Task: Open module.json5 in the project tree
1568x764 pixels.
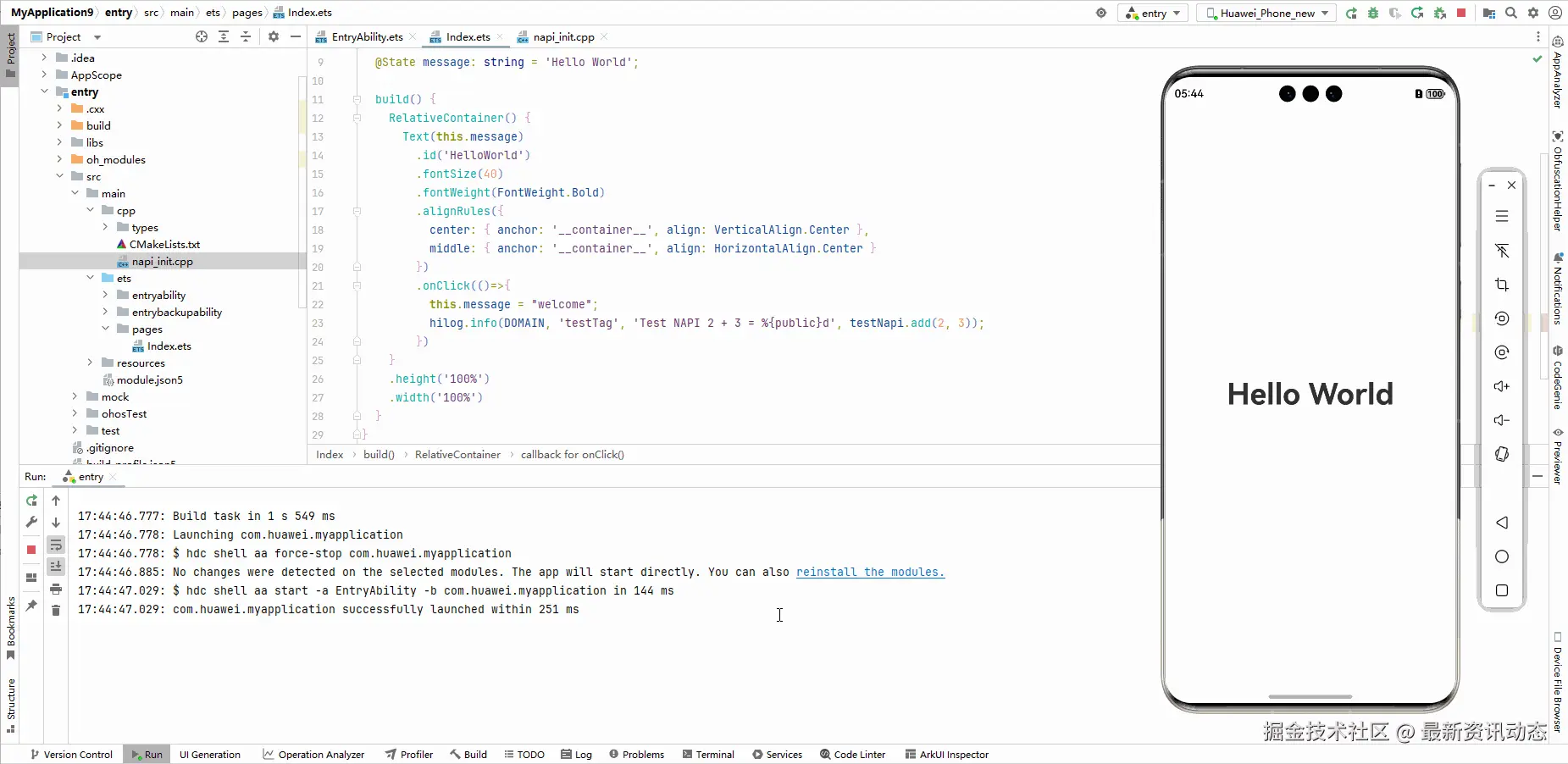Action: click(x=149, y=379)
